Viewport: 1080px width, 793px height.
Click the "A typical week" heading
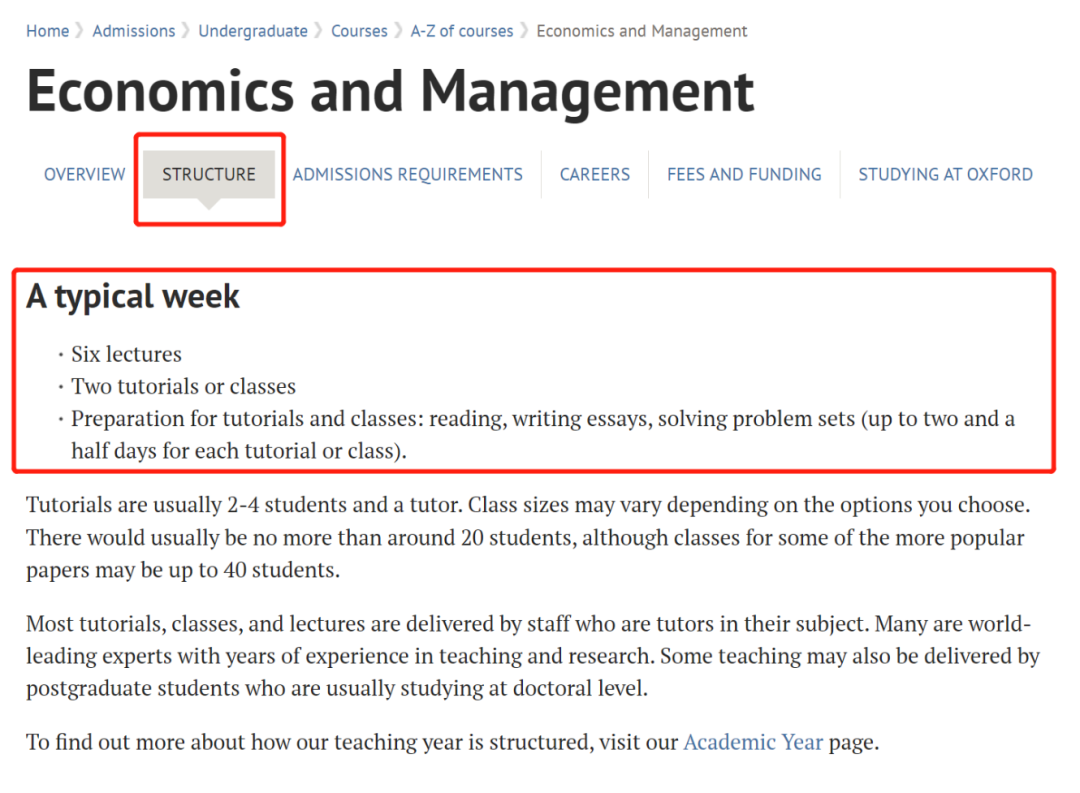[x=133, y=297]
